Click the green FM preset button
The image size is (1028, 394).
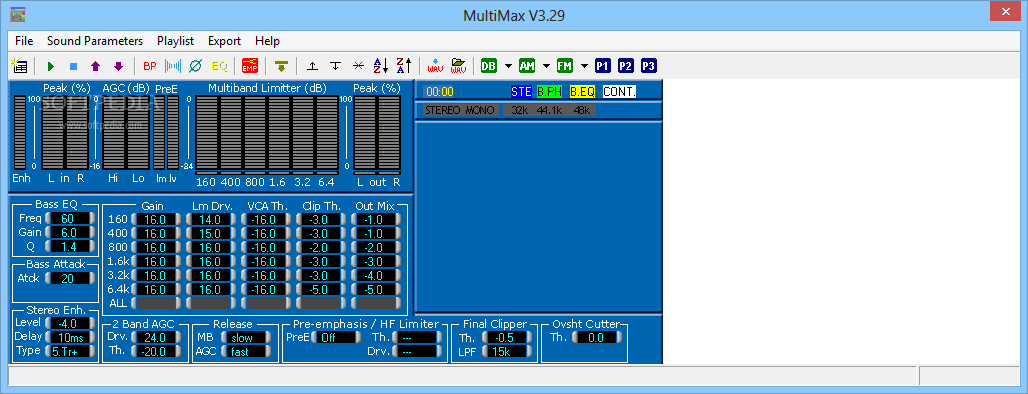[565, 66]
